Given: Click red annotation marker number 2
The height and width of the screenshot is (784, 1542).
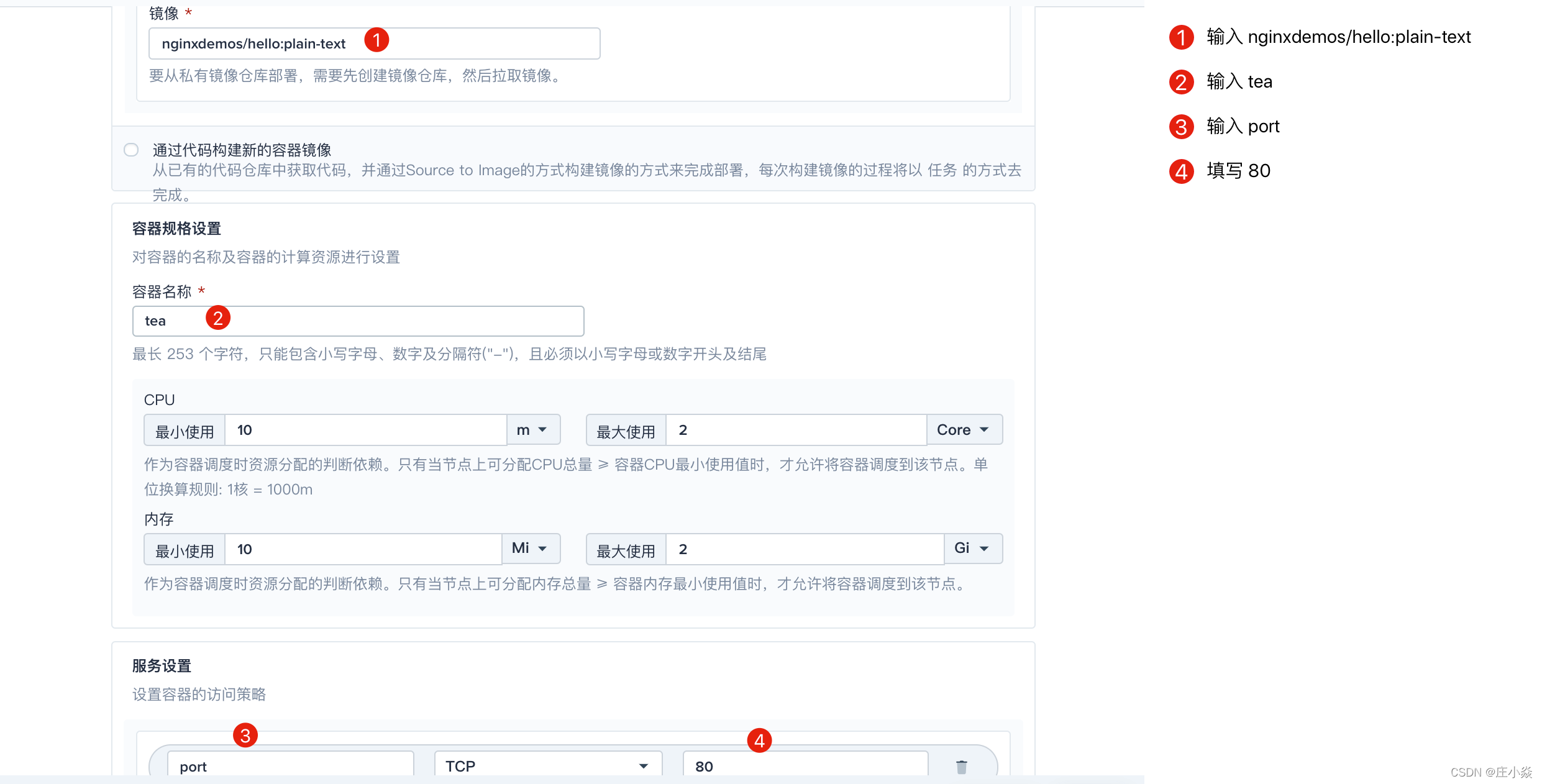Looking at the screenshot, I should pyautogui.click(x=218, y=319).
